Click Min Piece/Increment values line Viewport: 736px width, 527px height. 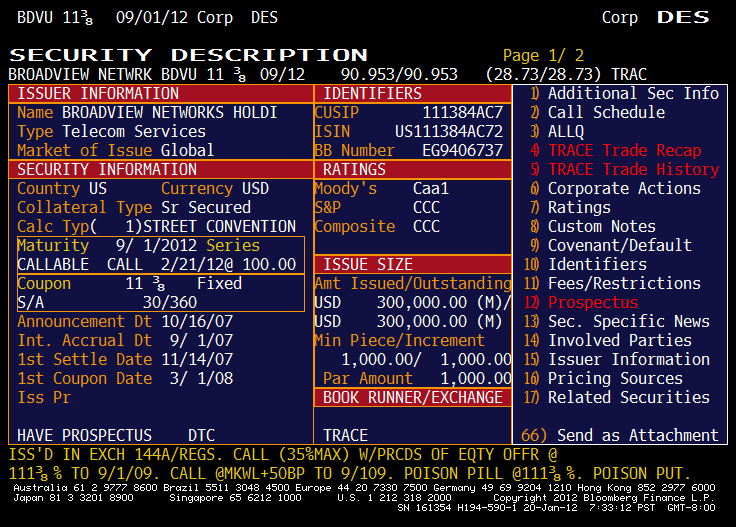[x=426, y=359]
